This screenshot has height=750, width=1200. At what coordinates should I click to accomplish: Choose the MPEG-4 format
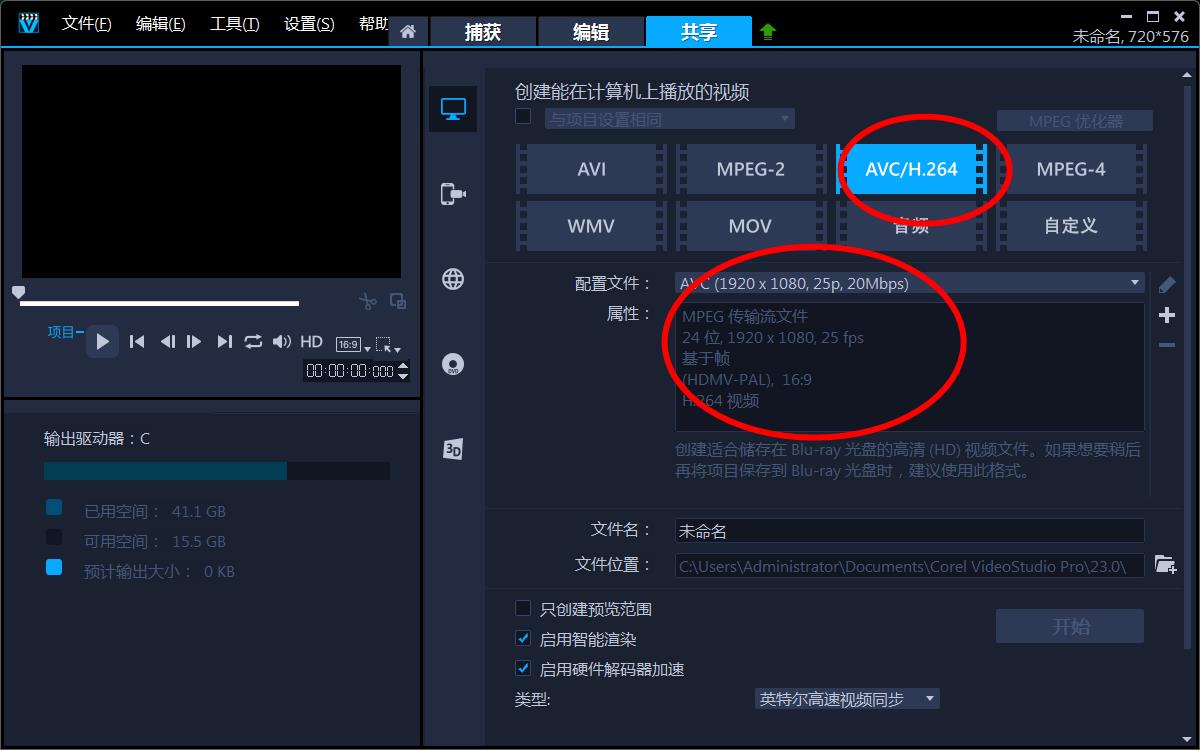click(1071, 169)
